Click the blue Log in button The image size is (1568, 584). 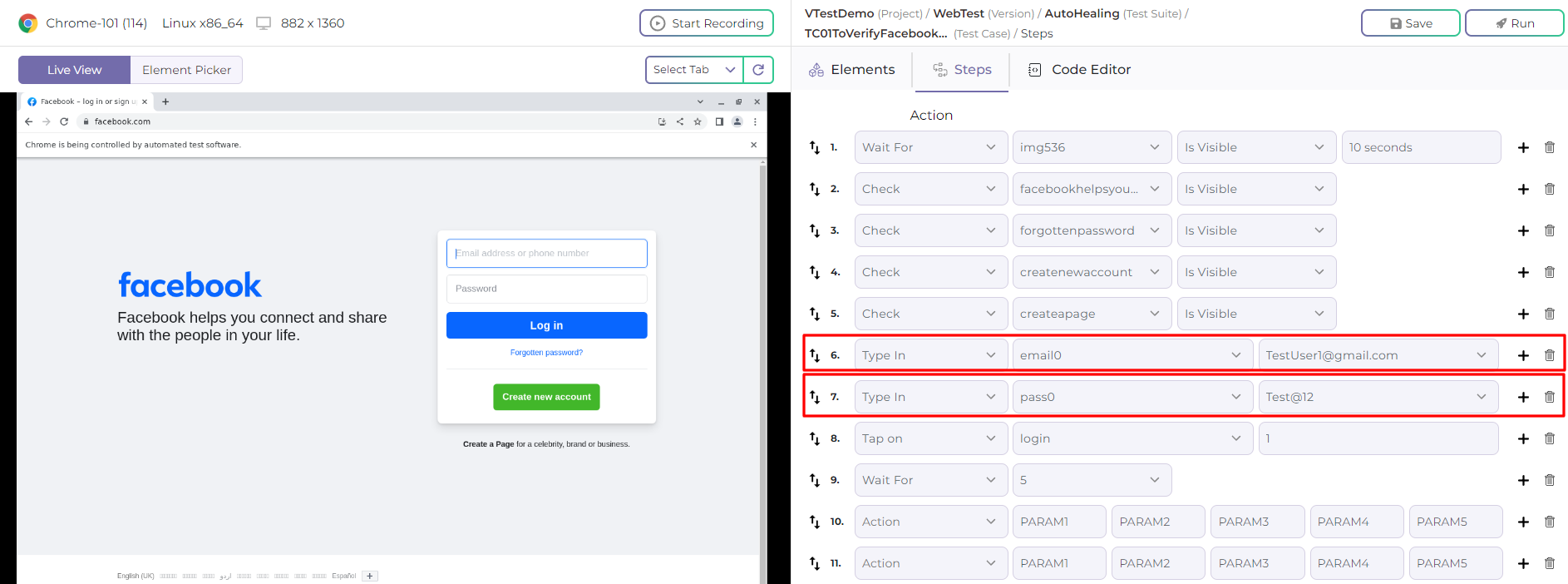click(x=546, y=325)
